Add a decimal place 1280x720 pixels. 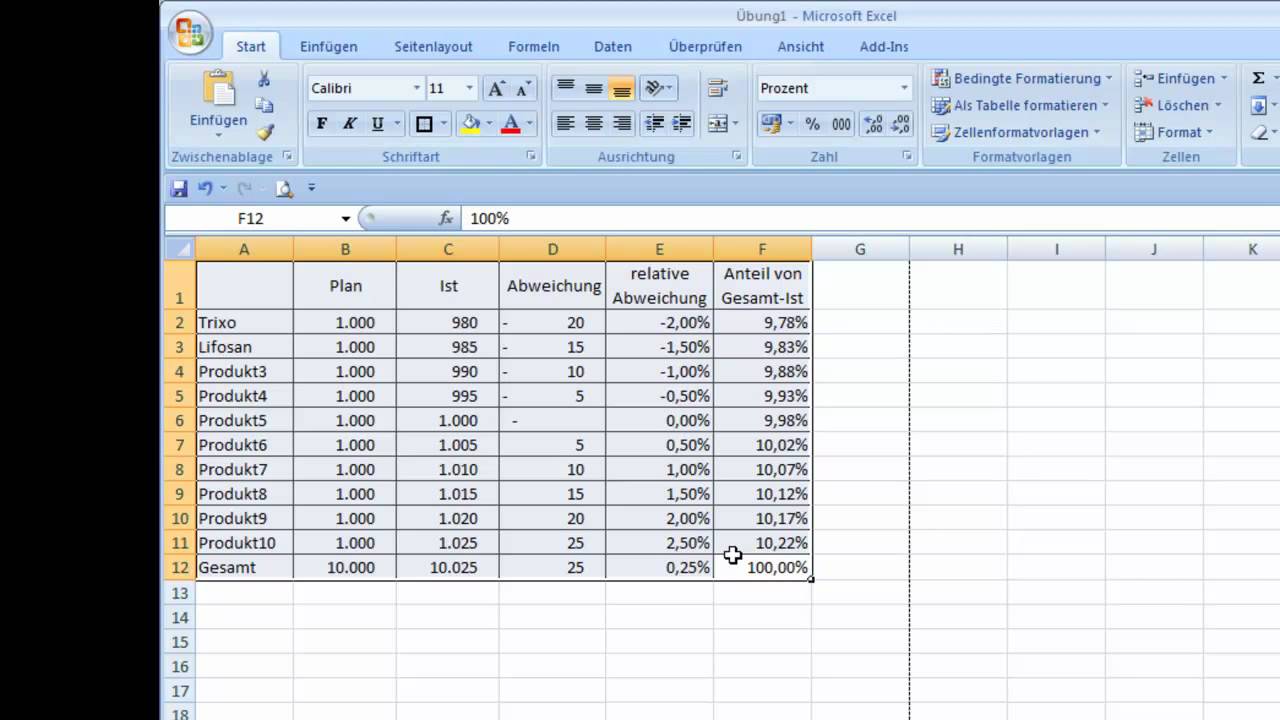pyautogui.click(x=874, y=124)
